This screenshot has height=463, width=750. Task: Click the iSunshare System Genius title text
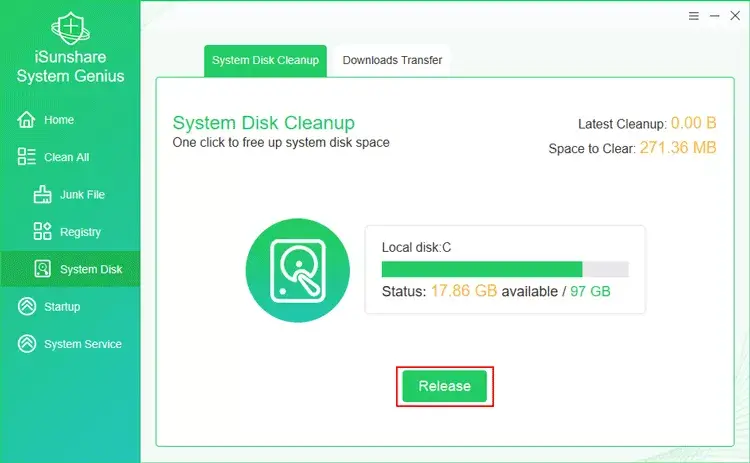click(x=70, y=66)
